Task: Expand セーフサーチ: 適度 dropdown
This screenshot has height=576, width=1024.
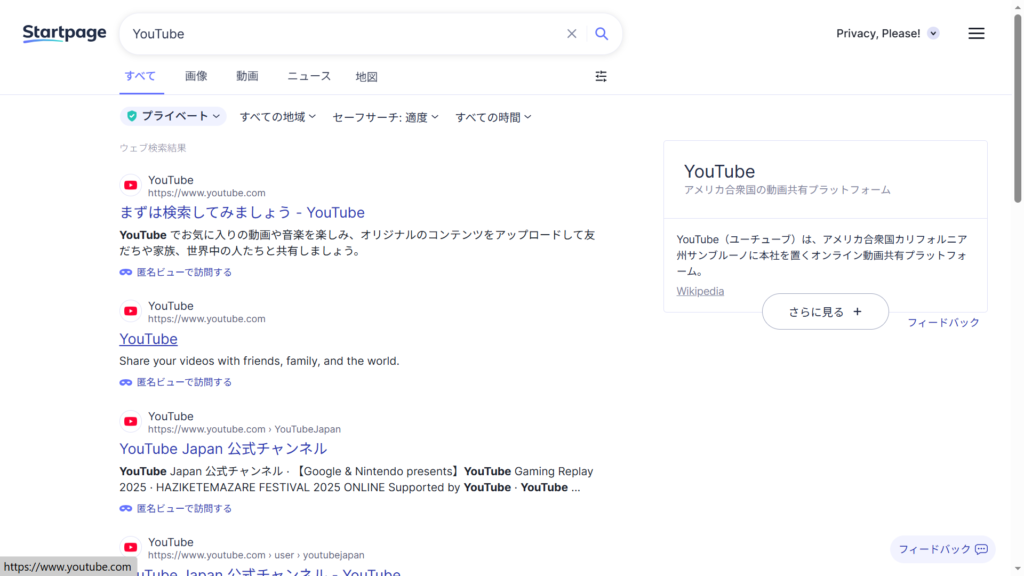Action: pos(386,117)
